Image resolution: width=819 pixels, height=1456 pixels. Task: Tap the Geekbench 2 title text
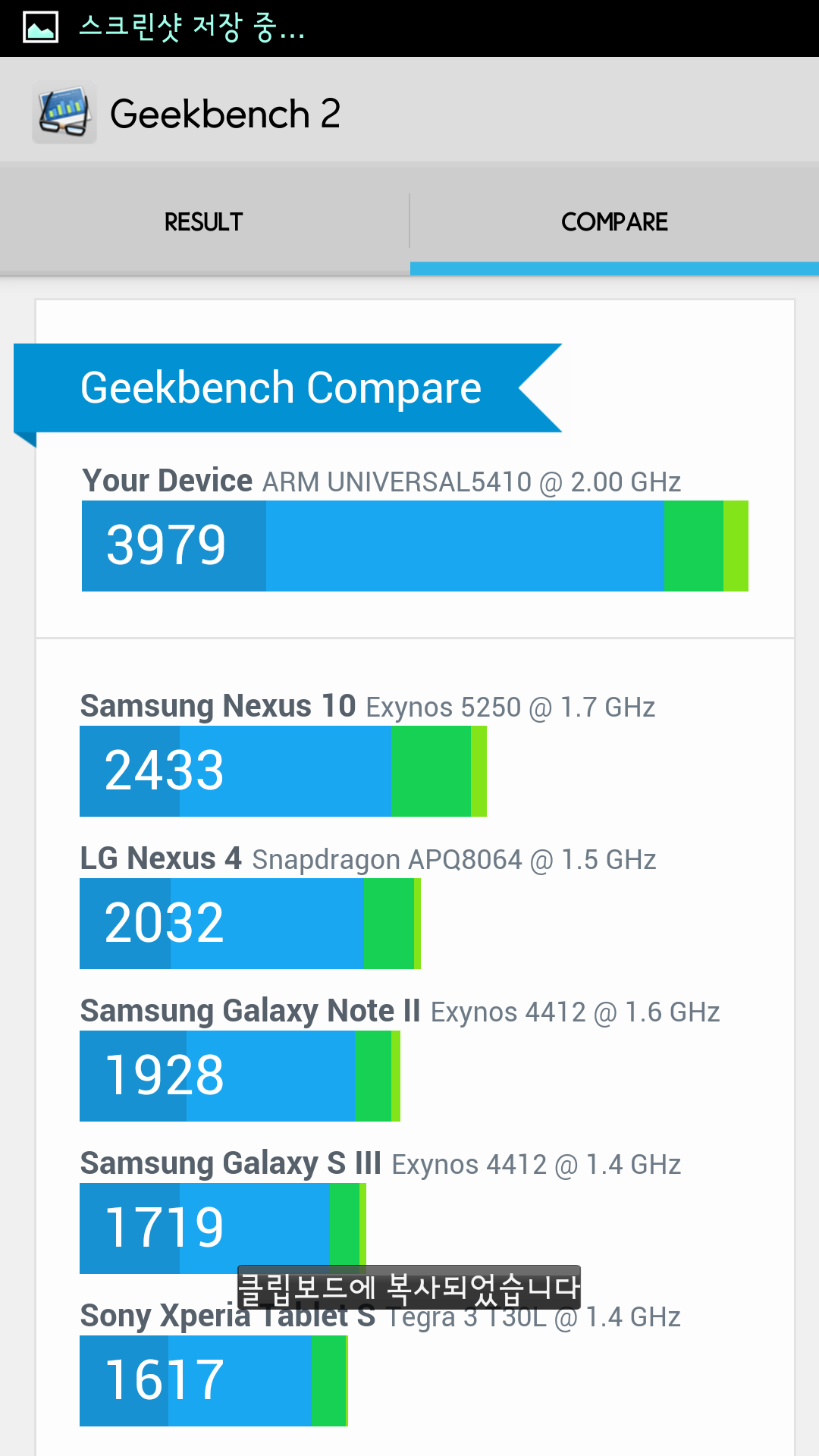225,114
